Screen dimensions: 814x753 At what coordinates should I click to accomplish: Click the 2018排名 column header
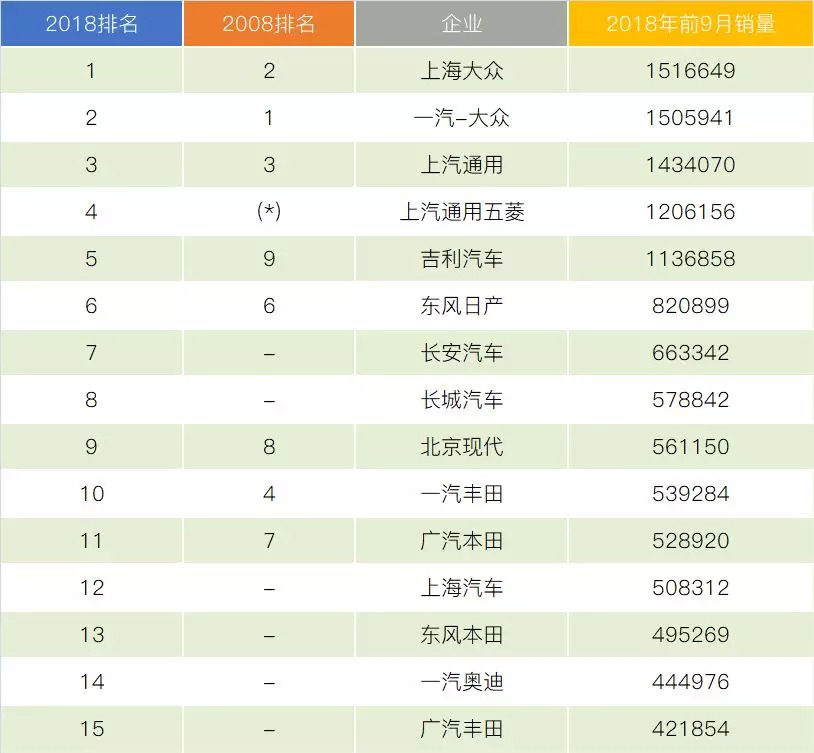91,23
